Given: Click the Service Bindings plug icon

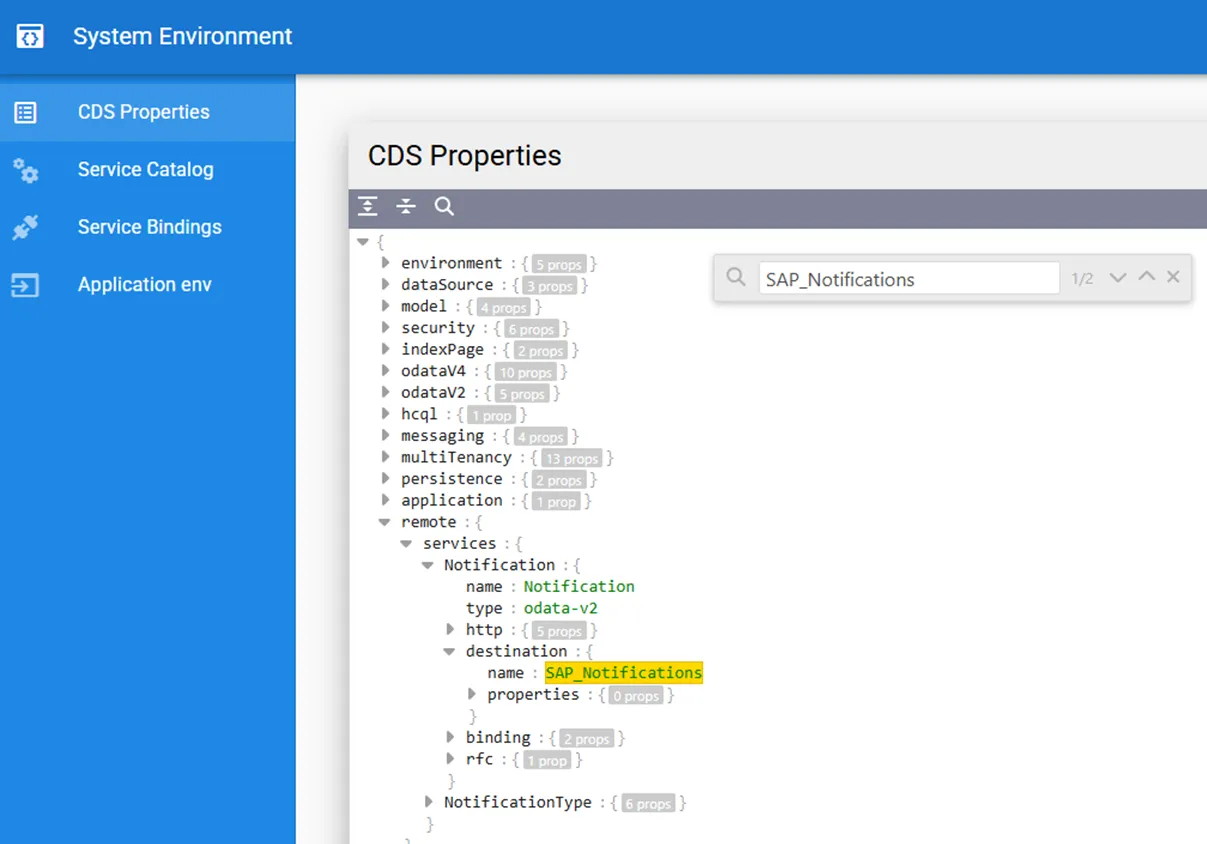Looking at the screenshot, I should click(25, 227).
